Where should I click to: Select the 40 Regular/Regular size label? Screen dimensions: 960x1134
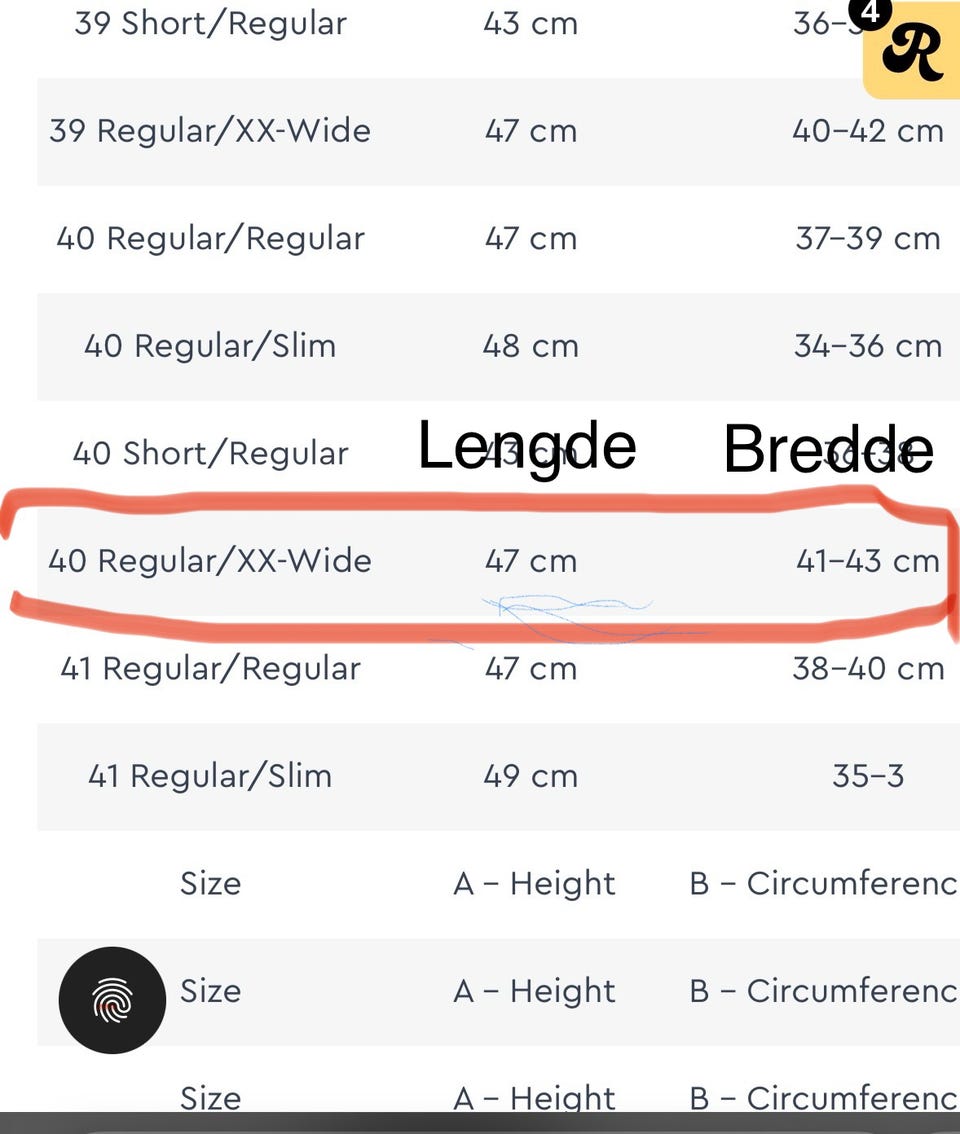click(x=211, y=239)
